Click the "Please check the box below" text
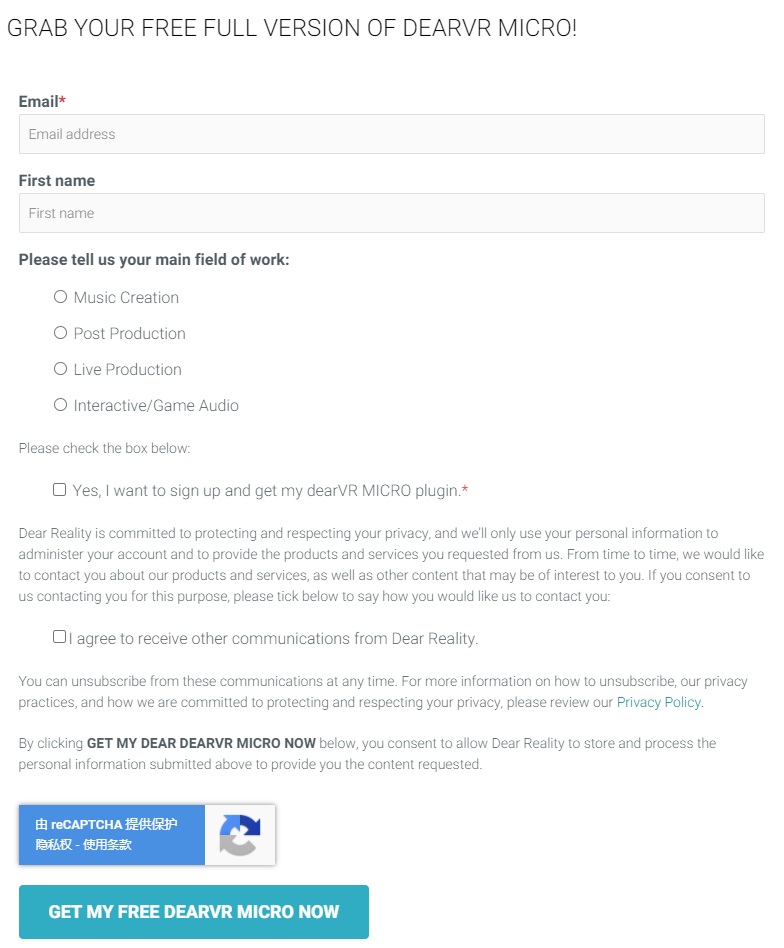 104,449
